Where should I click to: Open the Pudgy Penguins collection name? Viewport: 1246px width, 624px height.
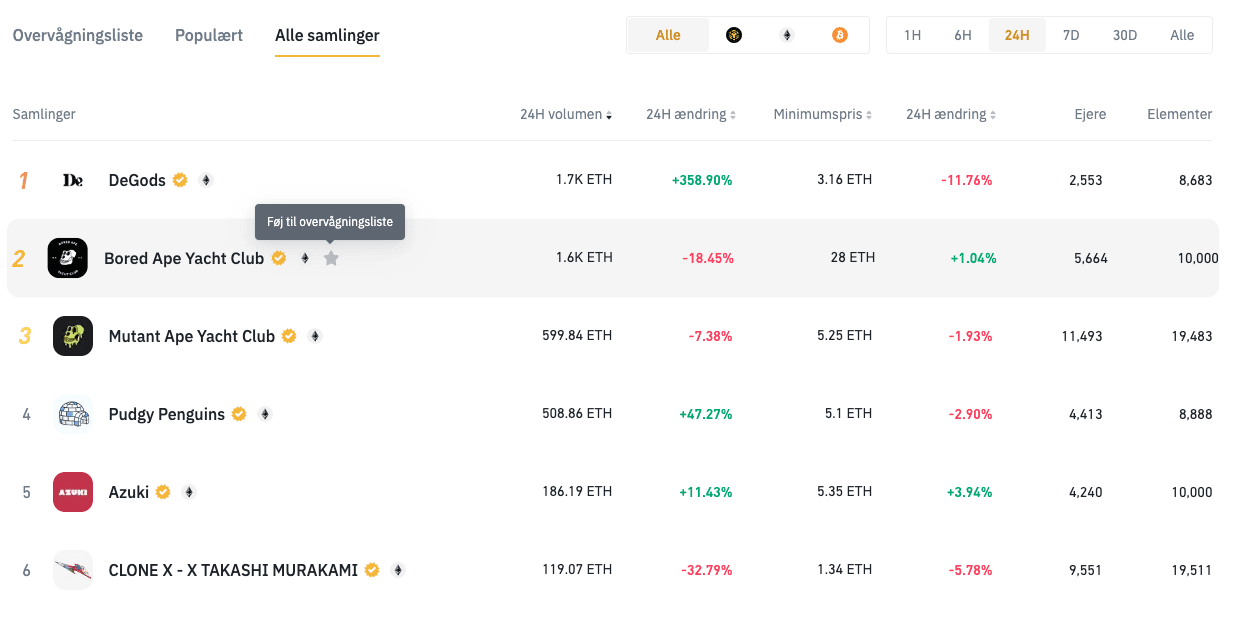pyautogui.click(x=167, y=414)
